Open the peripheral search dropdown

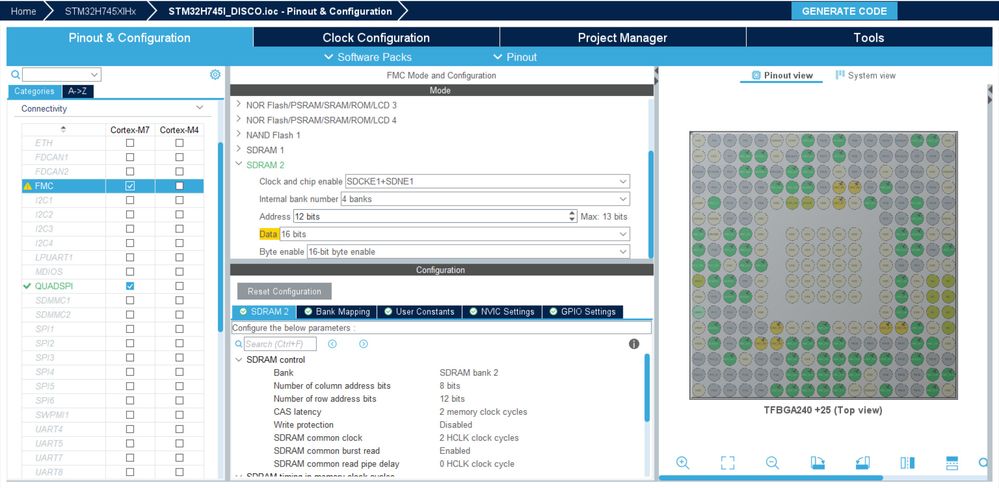coord(95,75)
